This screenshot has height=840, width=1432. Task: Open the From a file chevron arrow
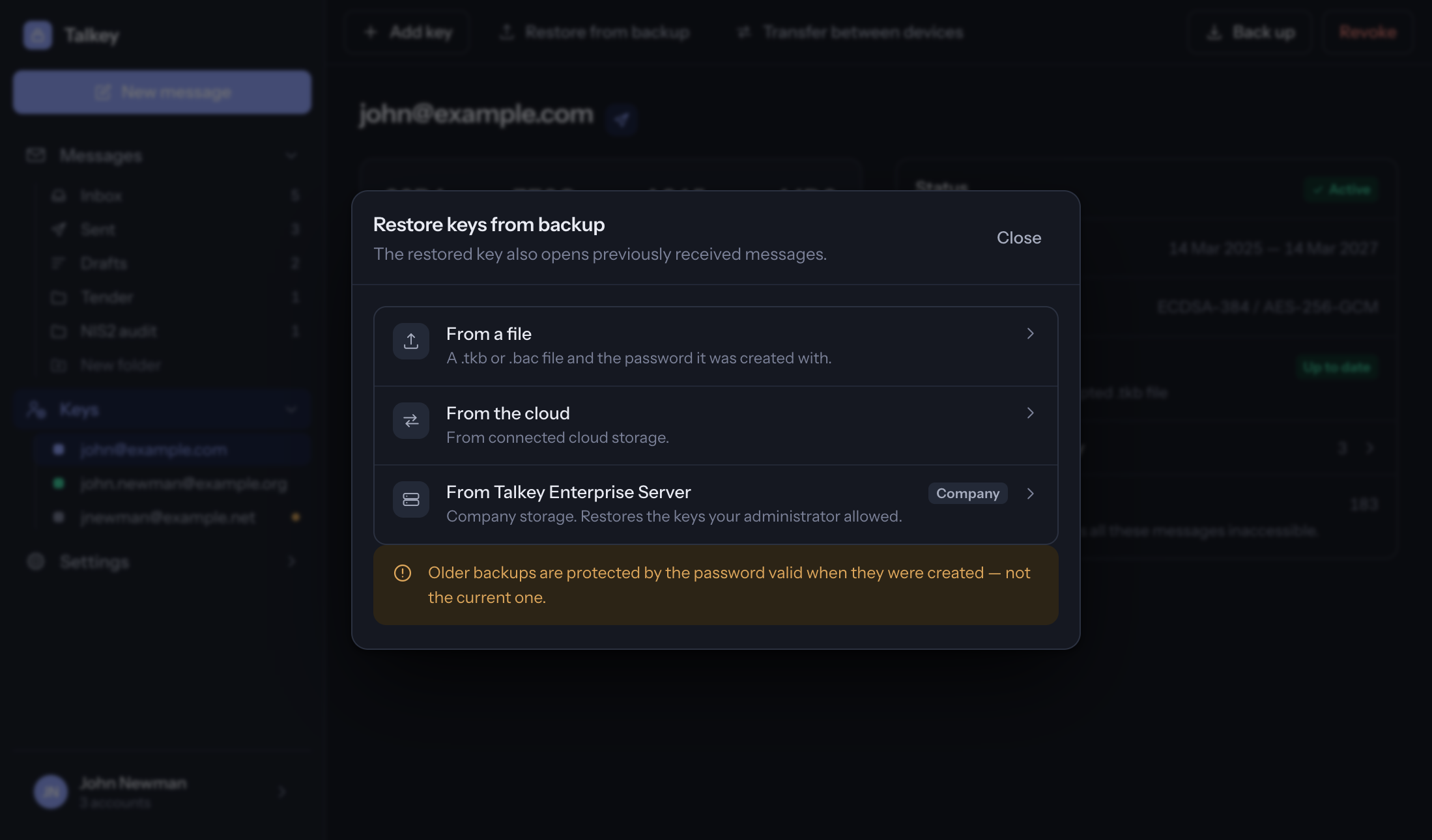[x=1031, y=333]
